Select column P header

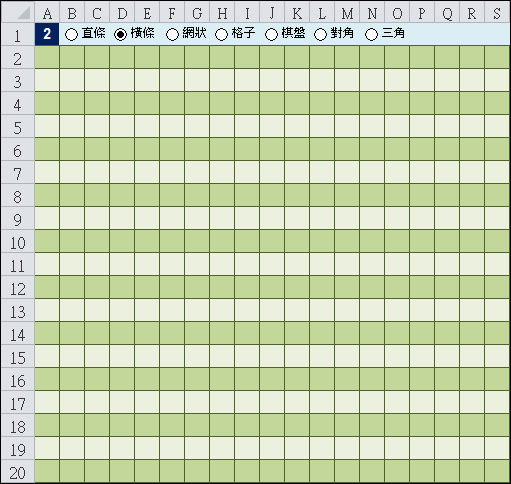[x=422, y=13]
